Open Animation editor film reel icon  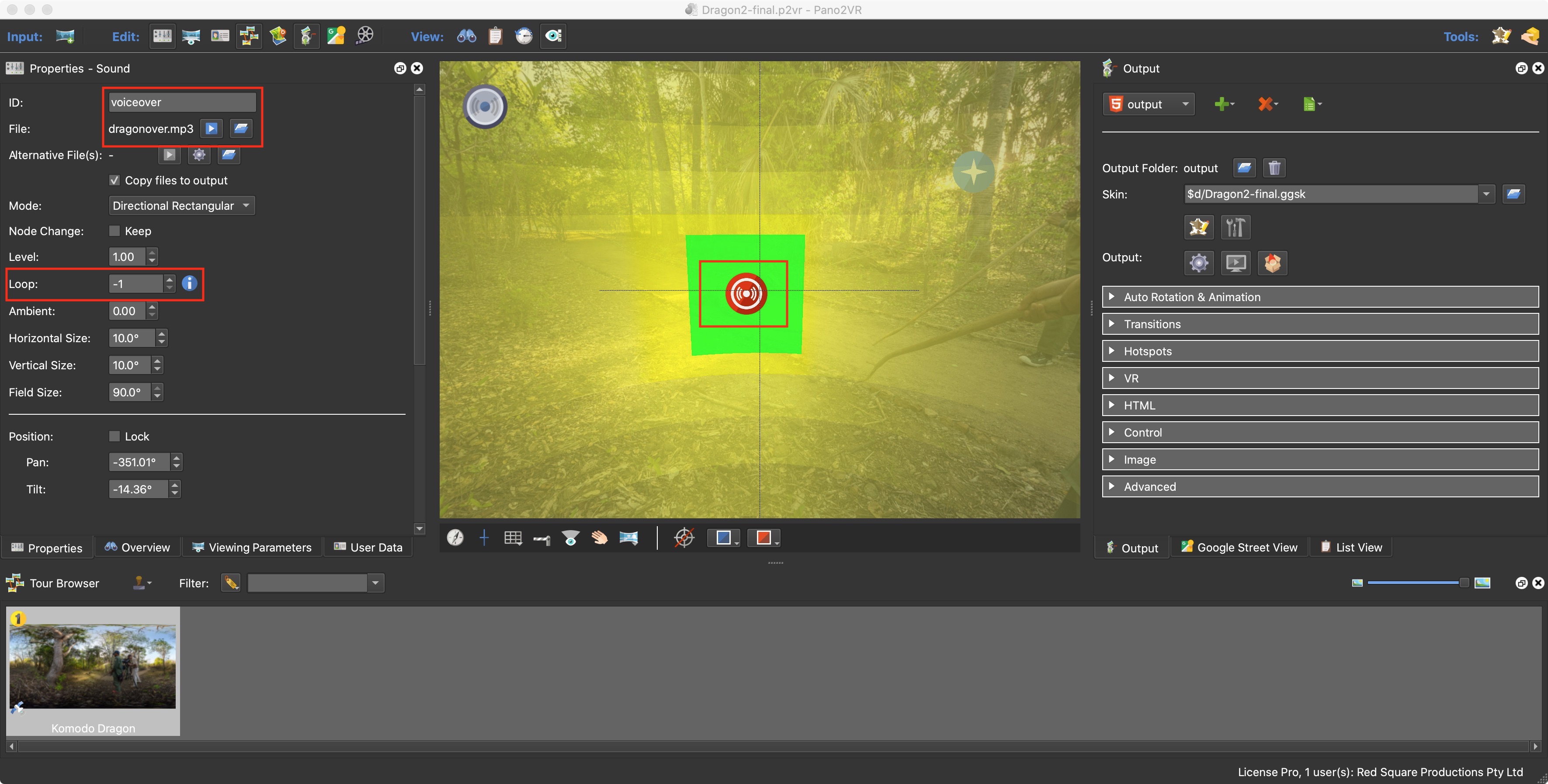tap(365, 36)
